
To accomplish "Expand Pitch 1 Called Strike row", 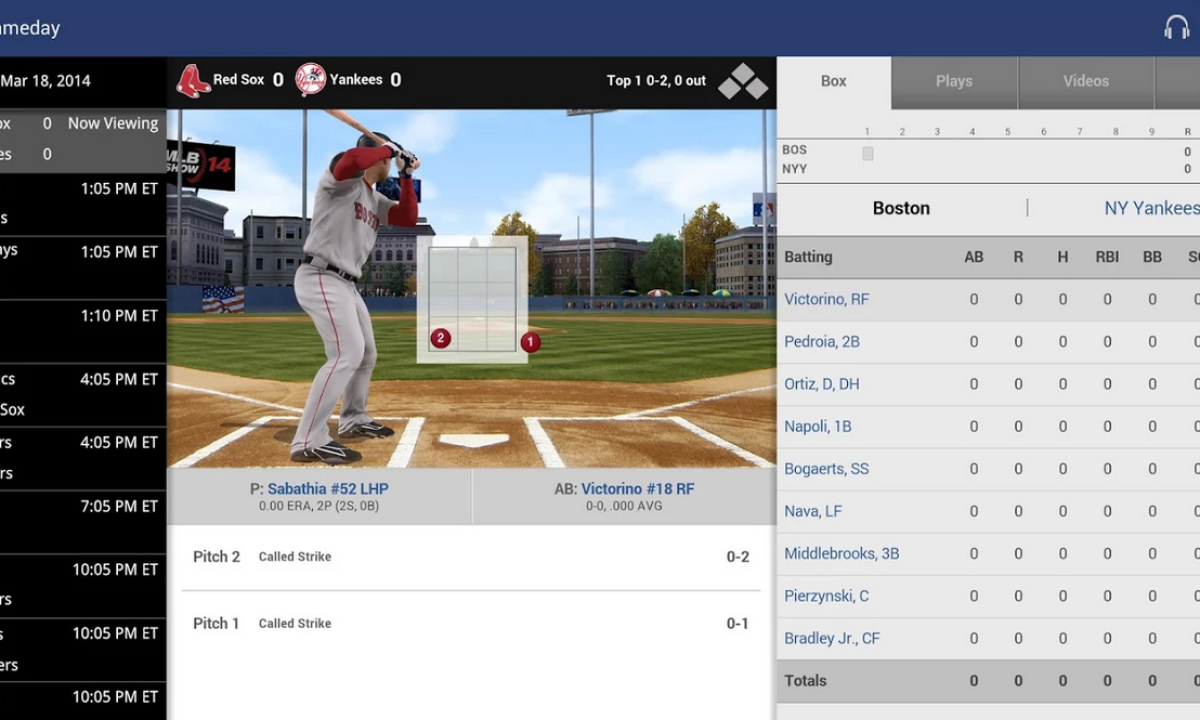I will [470, 623].
